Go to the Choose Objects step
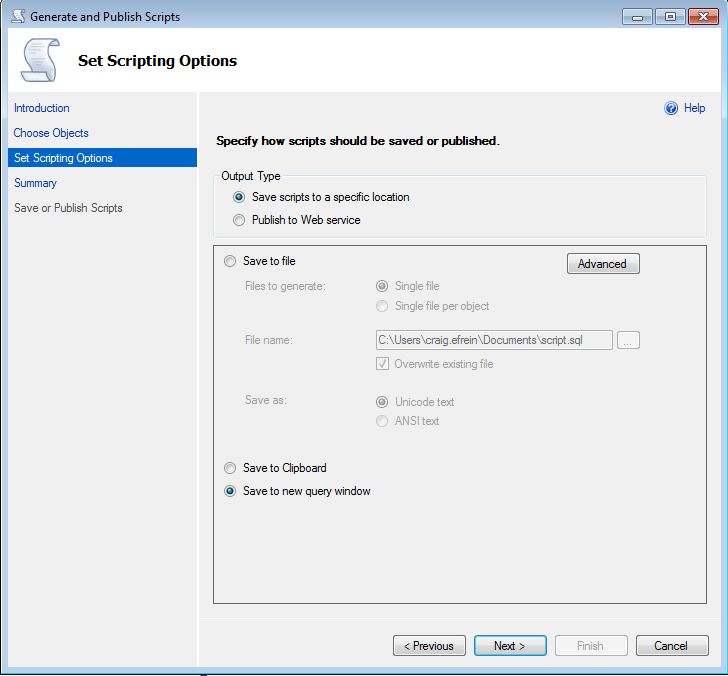This screenshot has height=676, width=728. tap(51, 133)
